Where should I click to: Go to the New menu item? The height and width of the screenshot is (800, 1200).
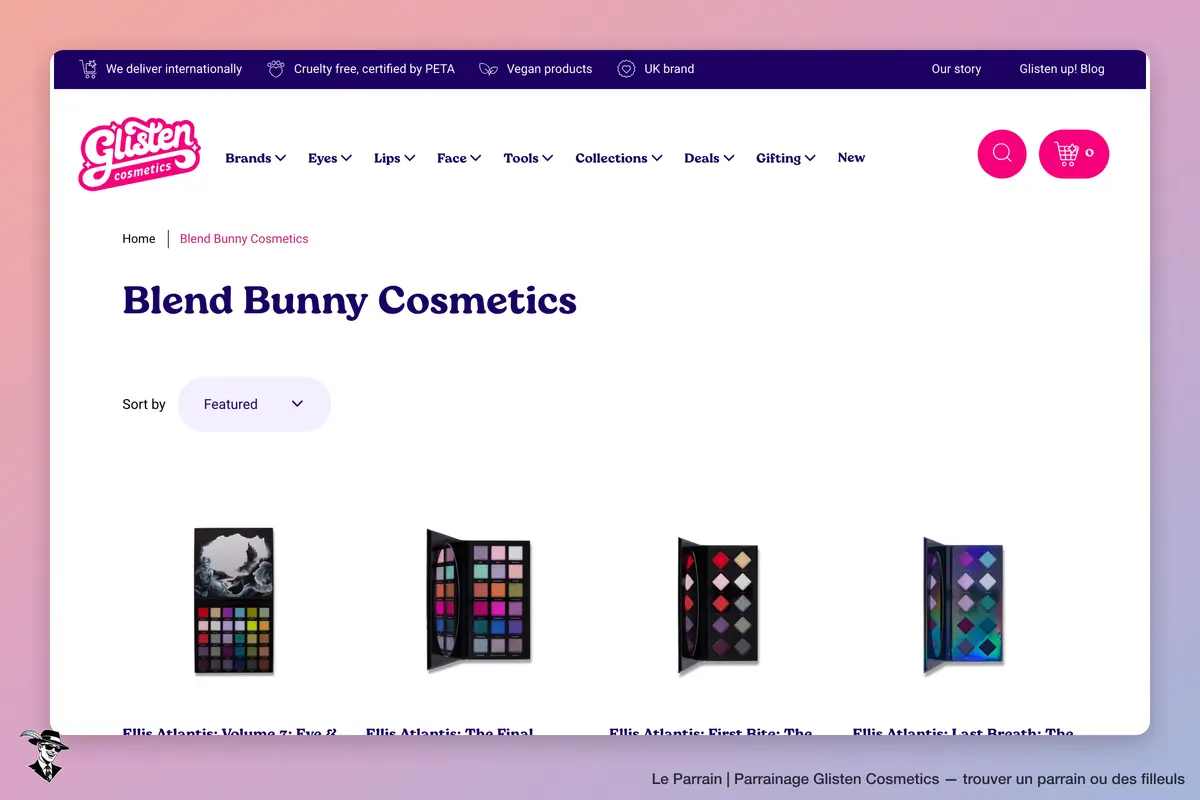coord(851,157)
